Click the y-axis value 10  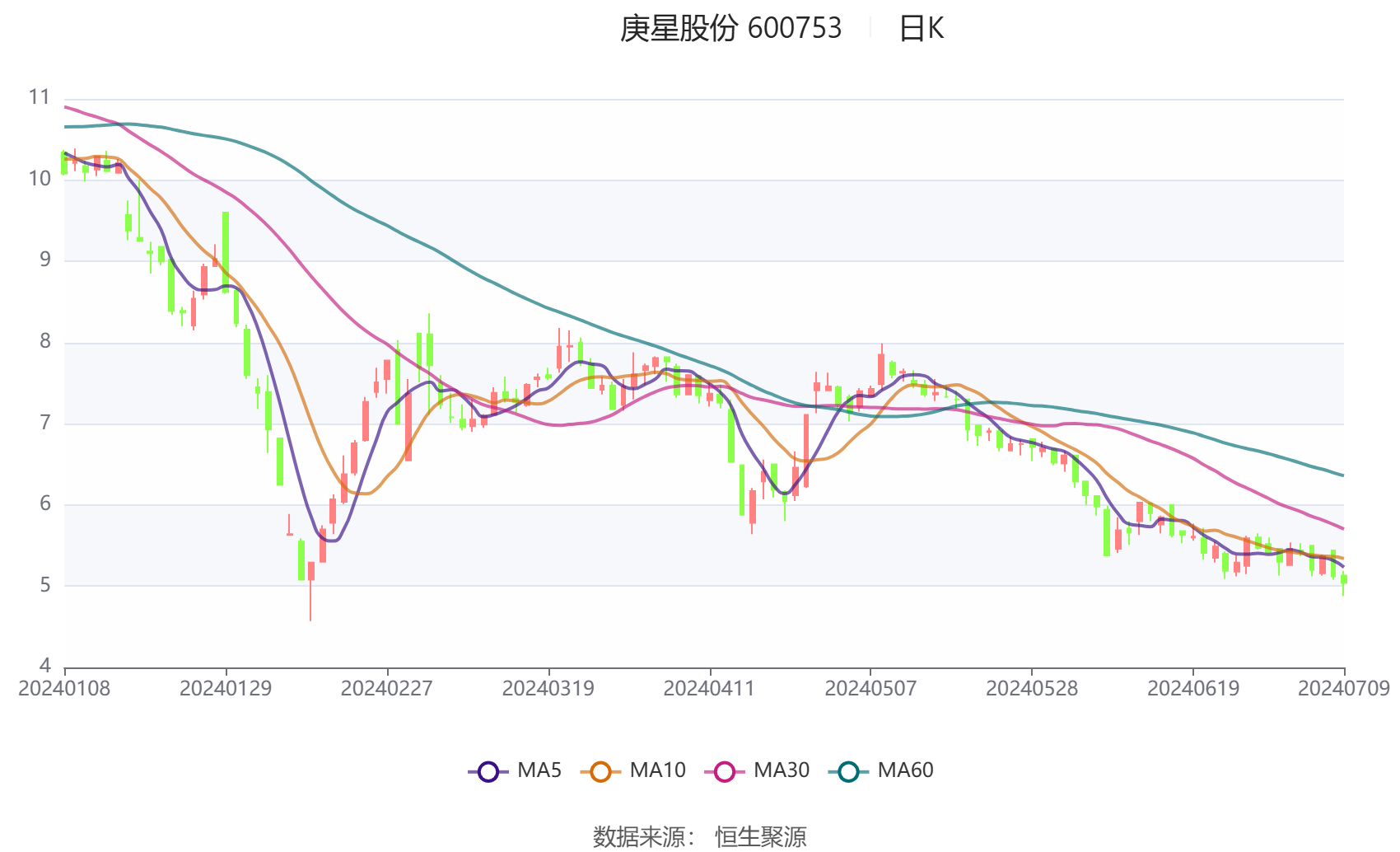coord(40,179)
